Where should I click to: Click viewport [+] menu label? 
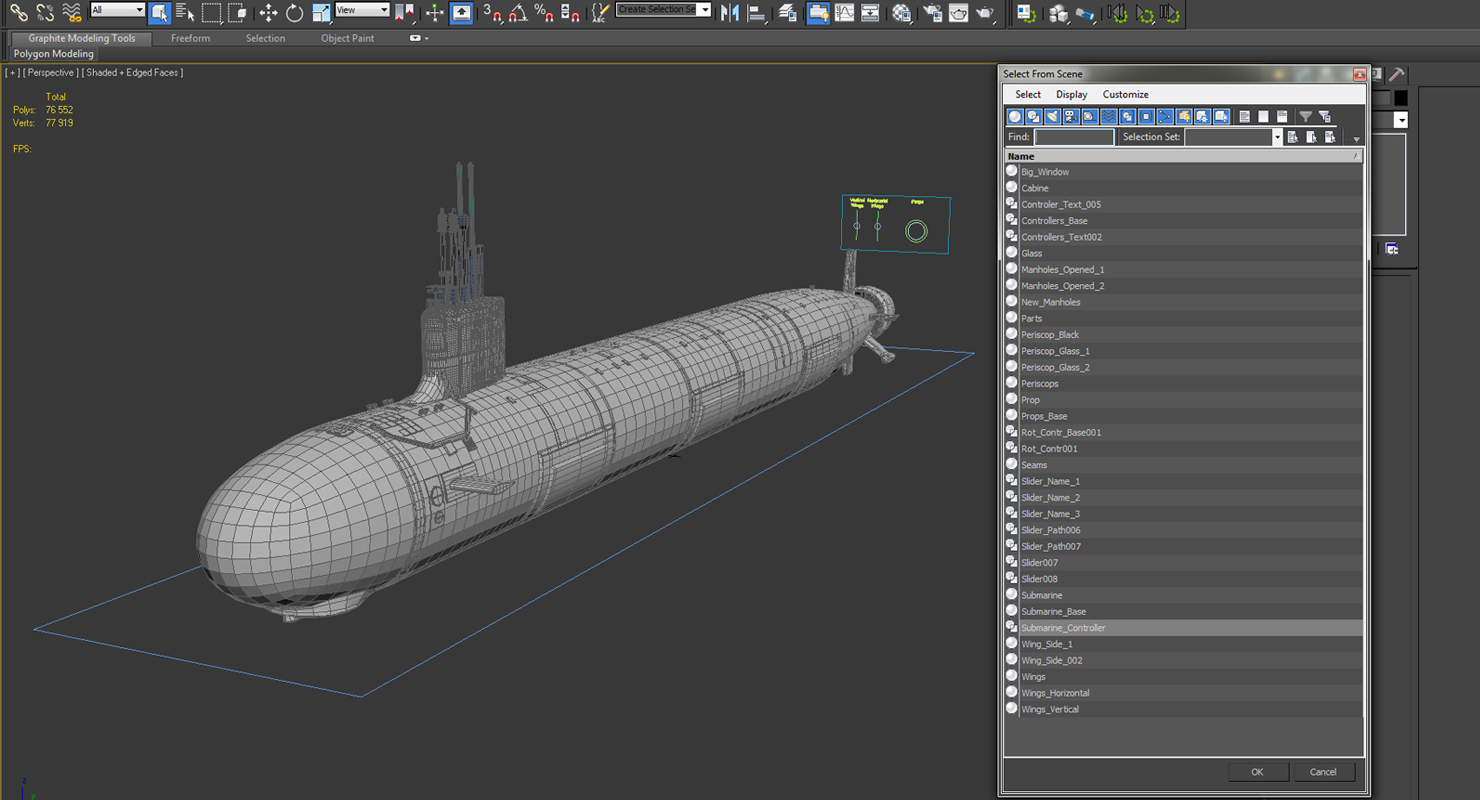(x=12, y=72)
